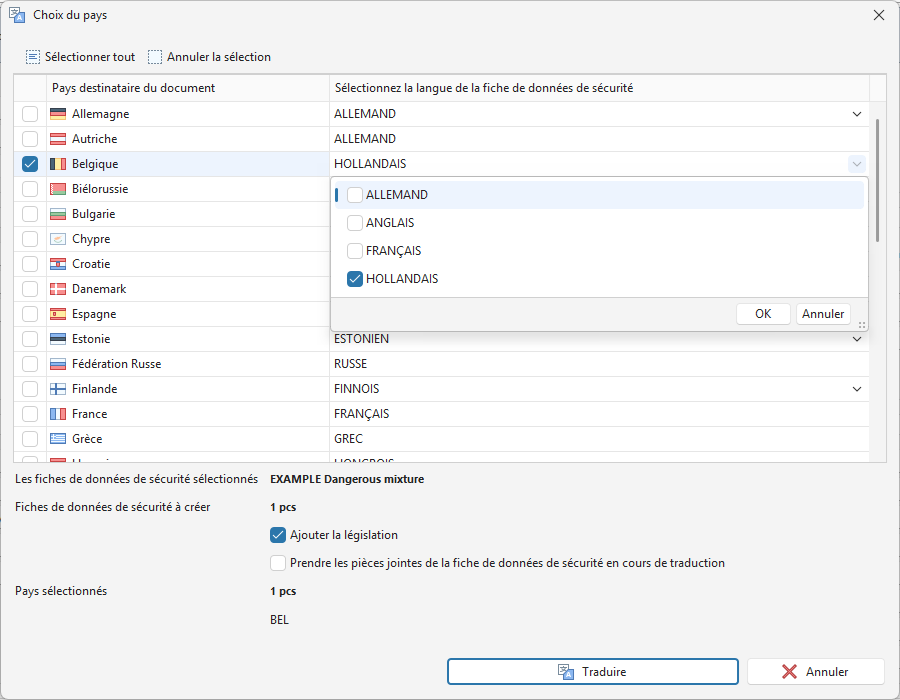Click the Denmark flag icon beside Danemark
This screenshot has height=700, width=900.
[58, 289]
